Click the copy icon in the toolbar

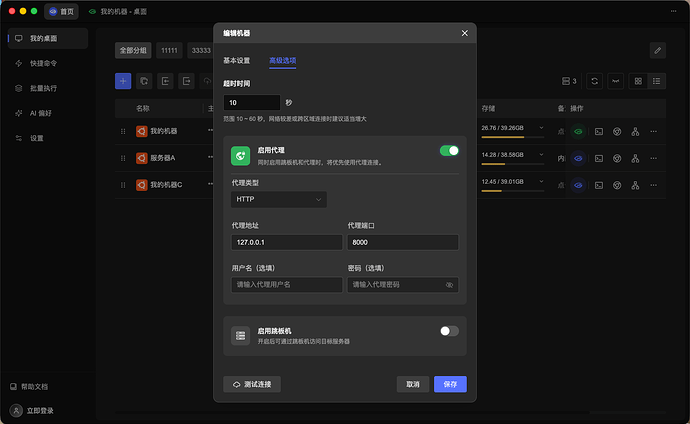point(144,81)
